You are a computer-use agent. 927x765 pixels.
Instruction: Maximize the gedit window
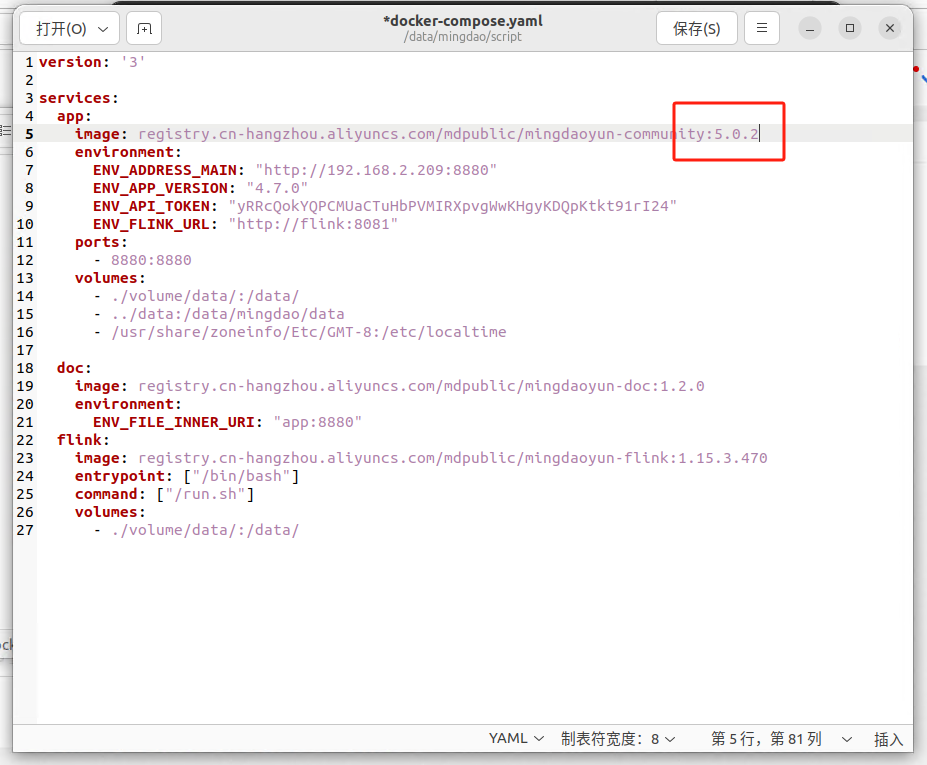pyautogui.click(x=850, y=28)
